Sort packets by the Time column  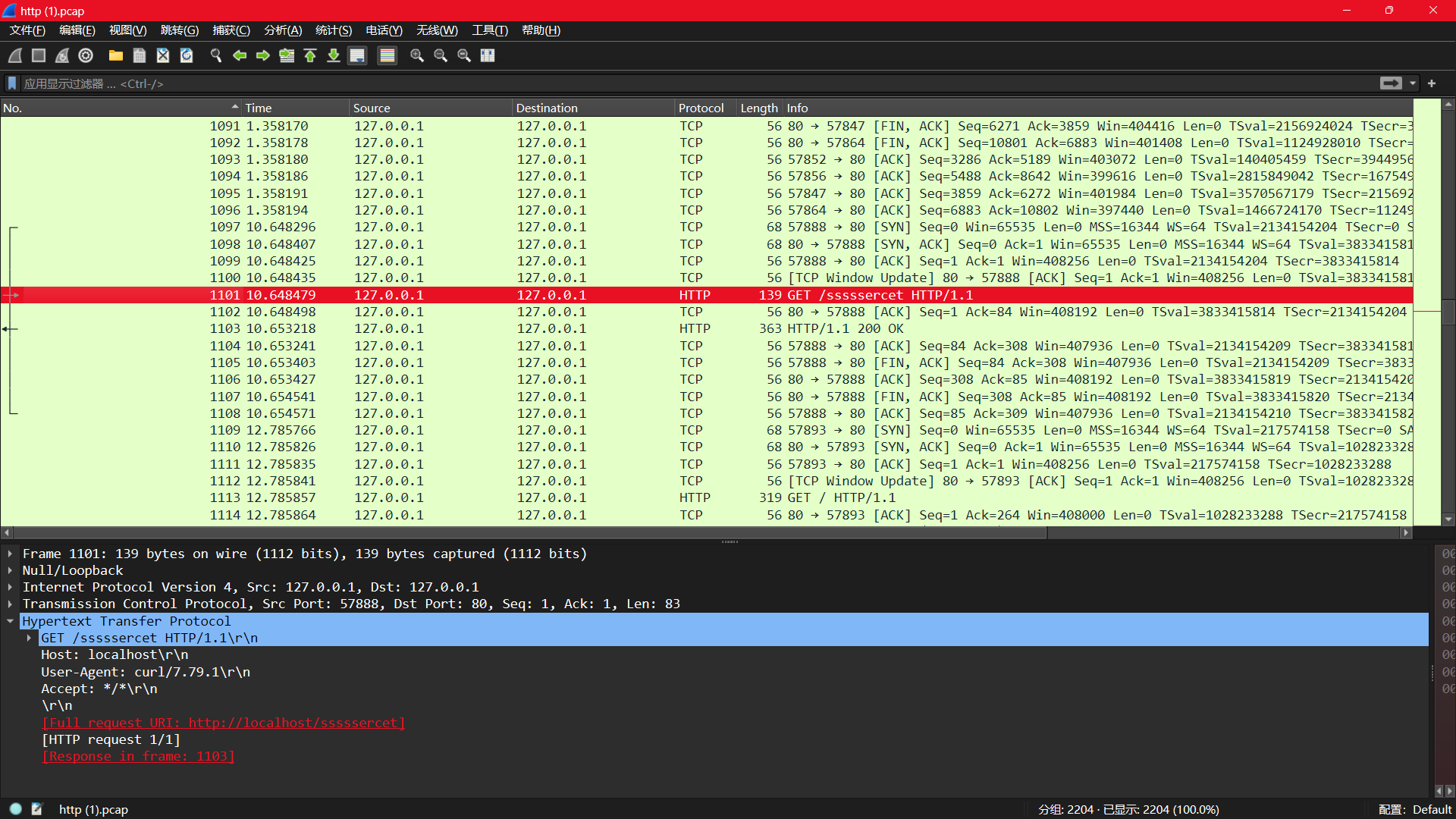click(x=296, y=108)
